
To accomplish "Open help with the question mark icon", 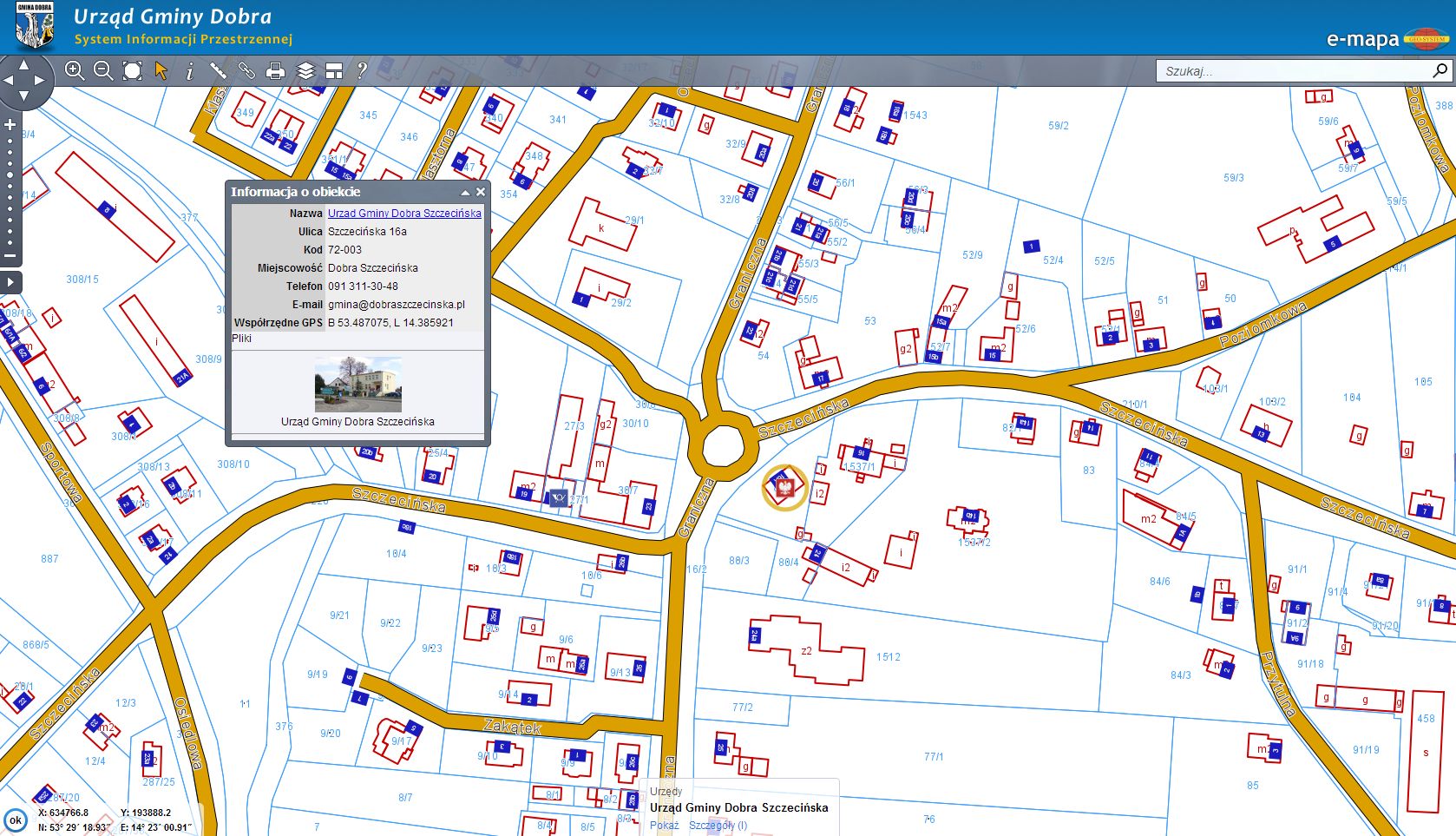I will (x=362, y=71).
